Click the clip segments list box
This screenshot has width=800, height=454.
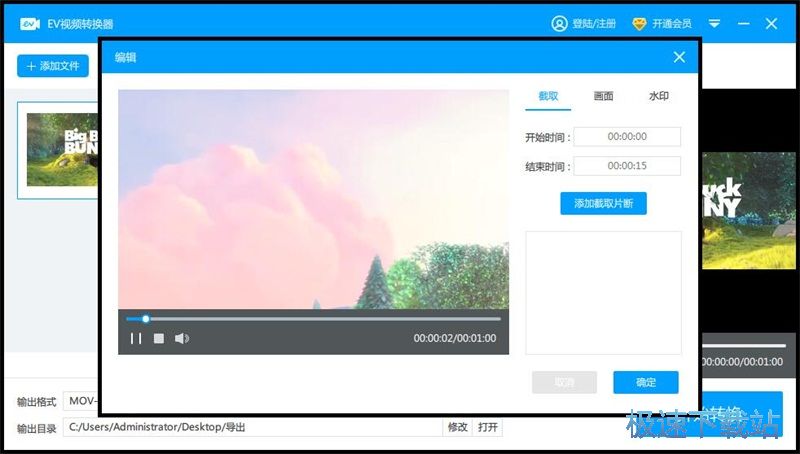(x=604, y=293)
